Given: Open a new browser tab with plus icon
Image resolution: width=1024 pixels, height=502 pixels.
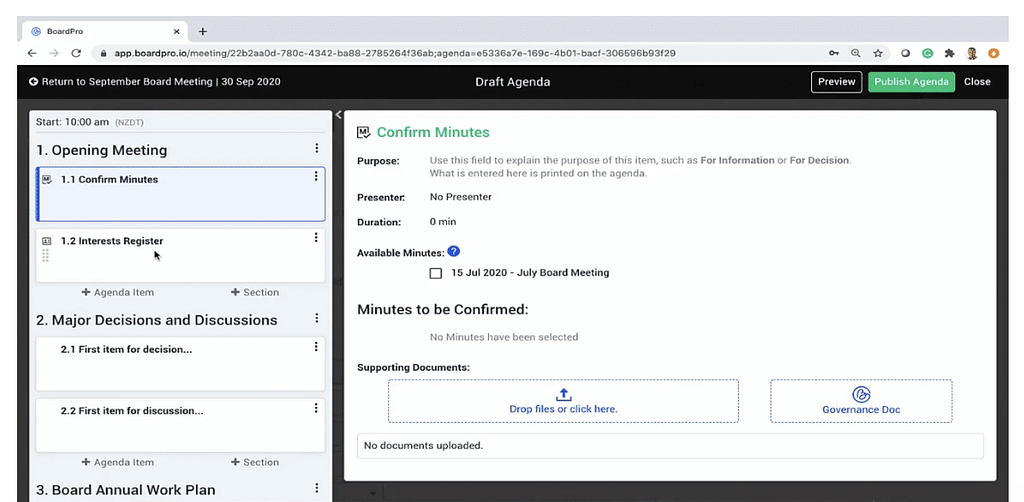Looking at the screenshot, I should click(203, 32).
